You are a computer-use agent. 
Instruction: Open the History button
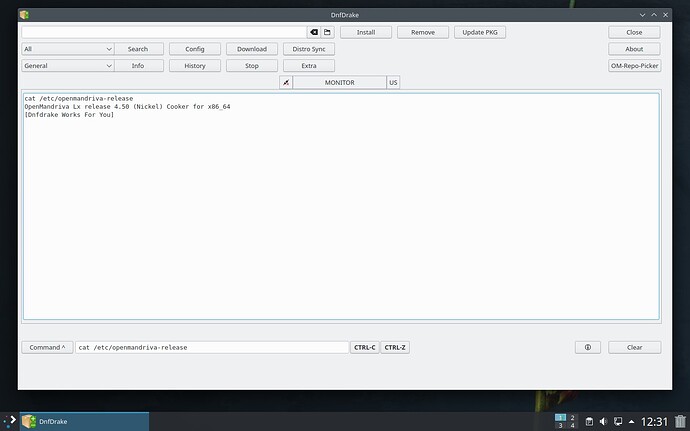(195, 66)
